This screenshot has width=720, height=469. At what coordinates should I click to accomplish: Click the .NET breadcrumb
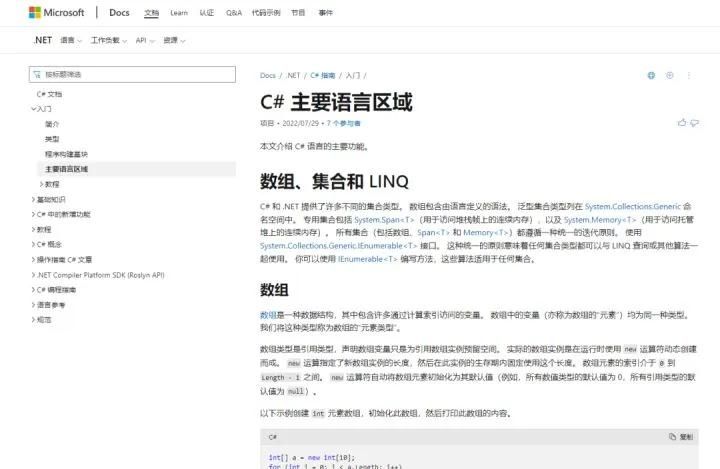(x=292, y=75)
